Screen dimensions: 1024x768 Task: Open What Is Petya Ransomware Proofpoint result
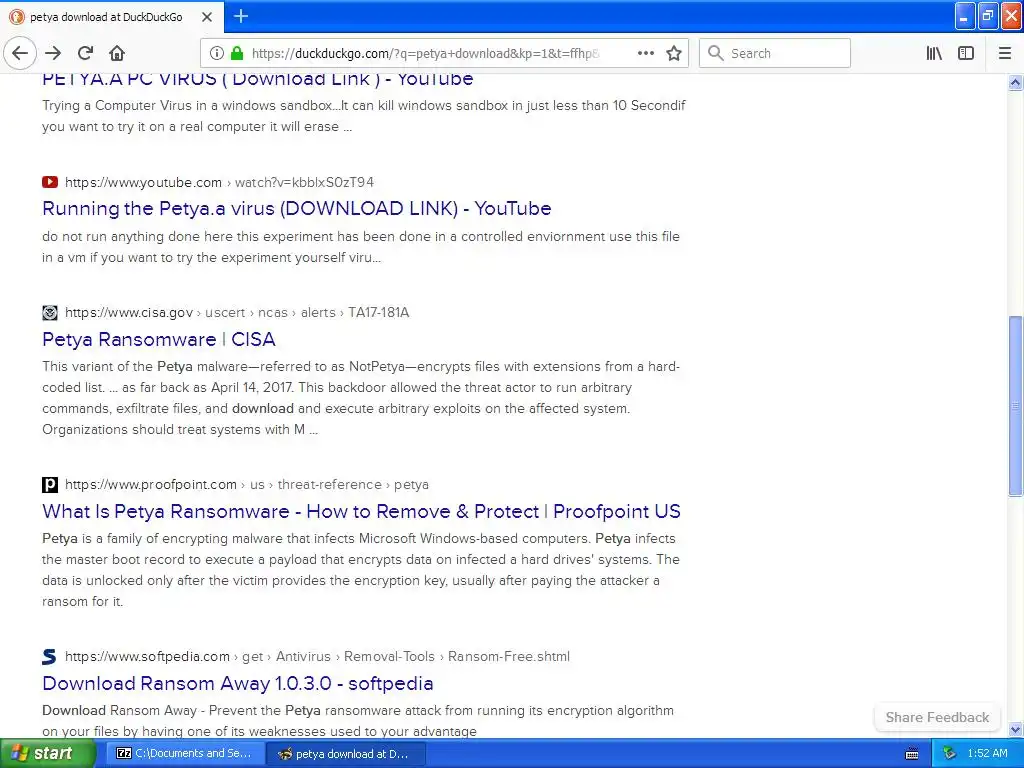coord(361,511)
